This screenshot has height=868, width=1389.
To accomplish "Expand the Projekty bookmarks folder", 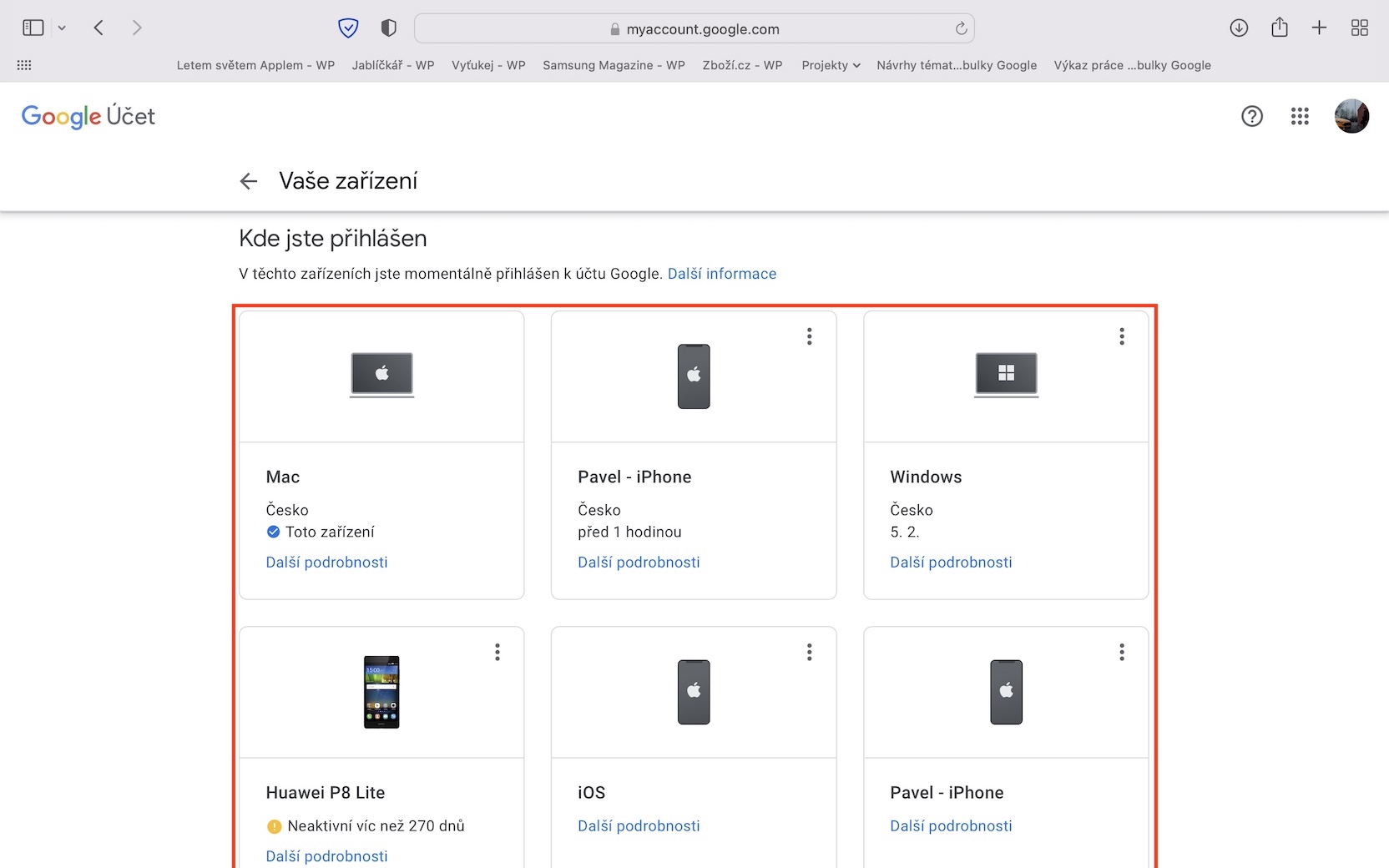I will click(831, 65).
